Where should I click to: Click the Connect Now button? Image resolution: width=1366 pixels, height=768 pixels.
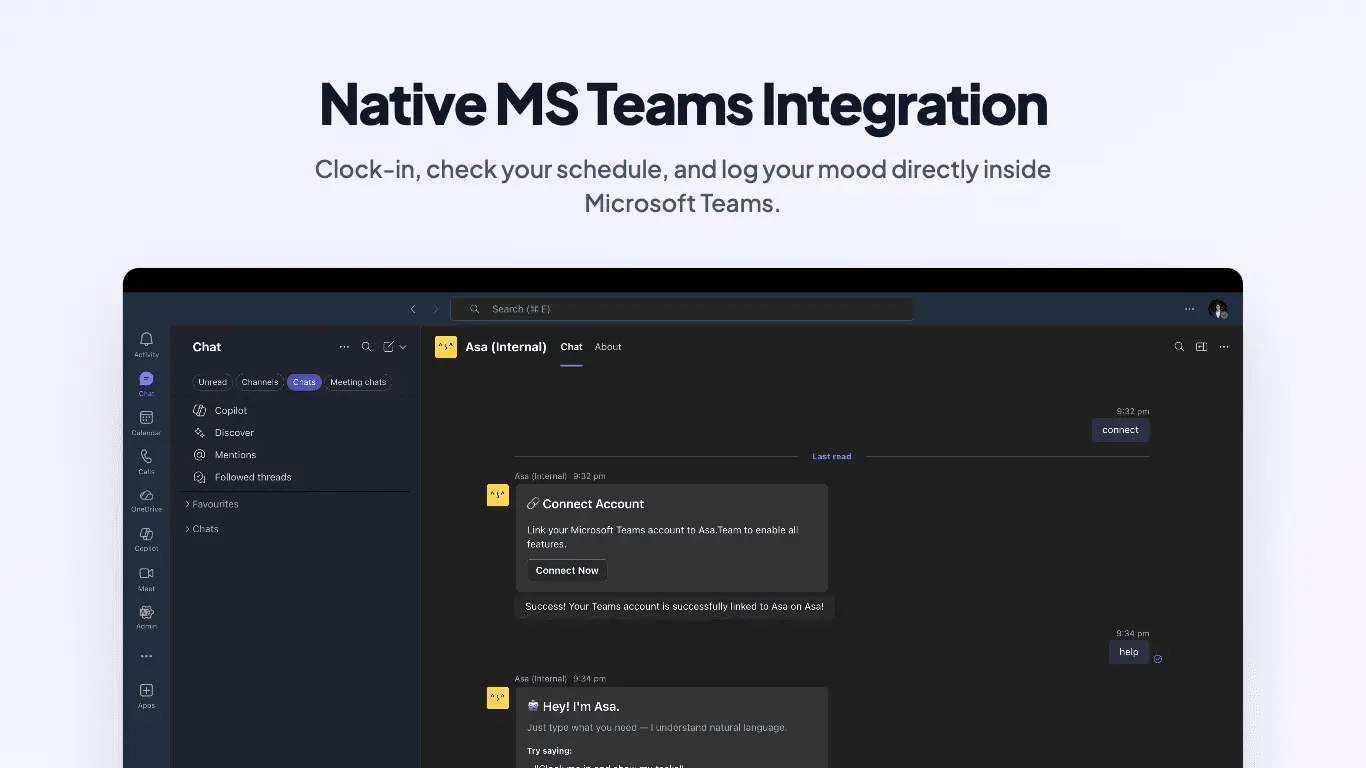pyautogui.click(x=567, y=571)
